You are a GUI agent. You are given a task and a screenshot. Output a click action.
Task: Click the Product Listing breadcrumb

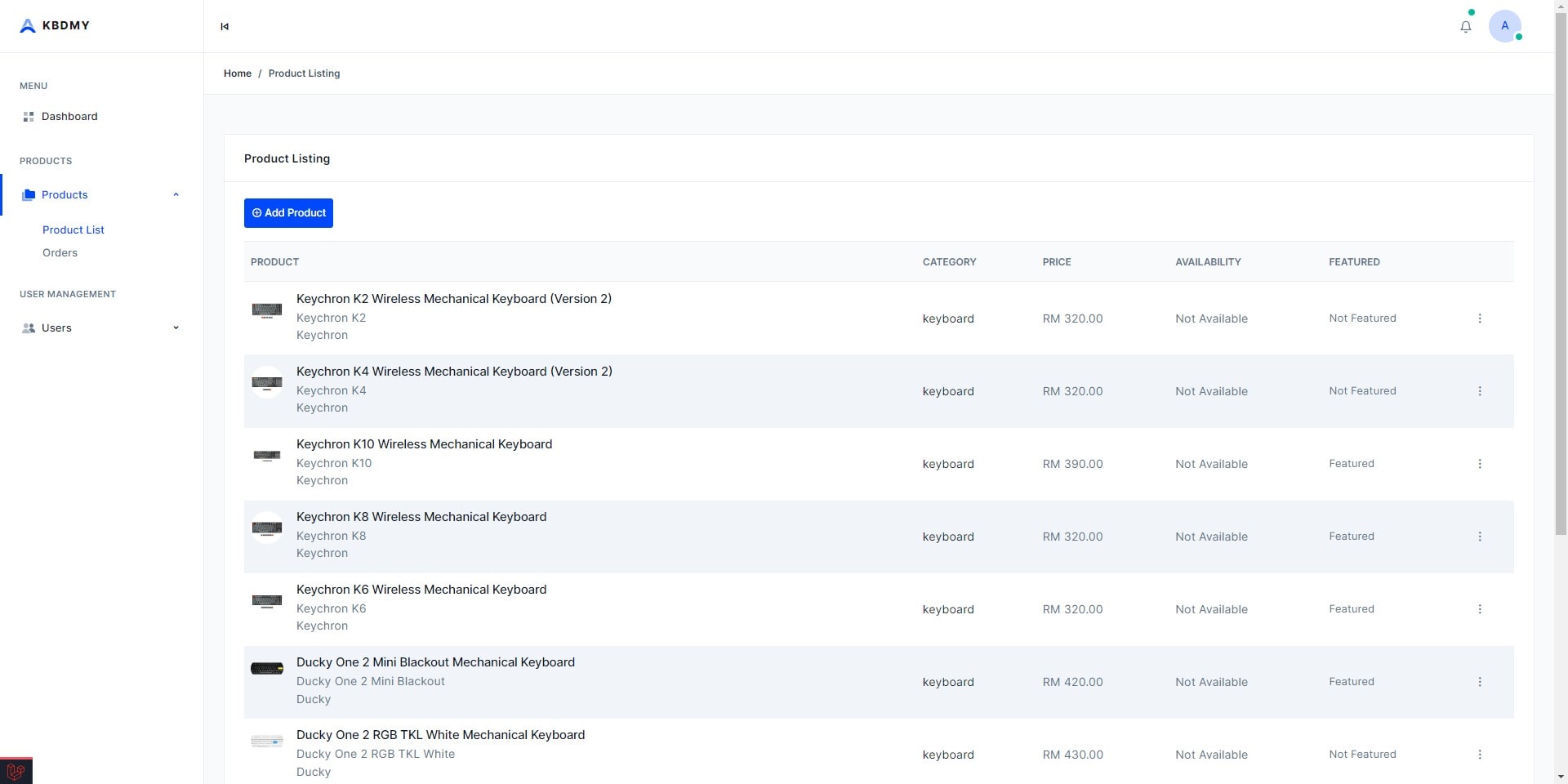[304, 73]
